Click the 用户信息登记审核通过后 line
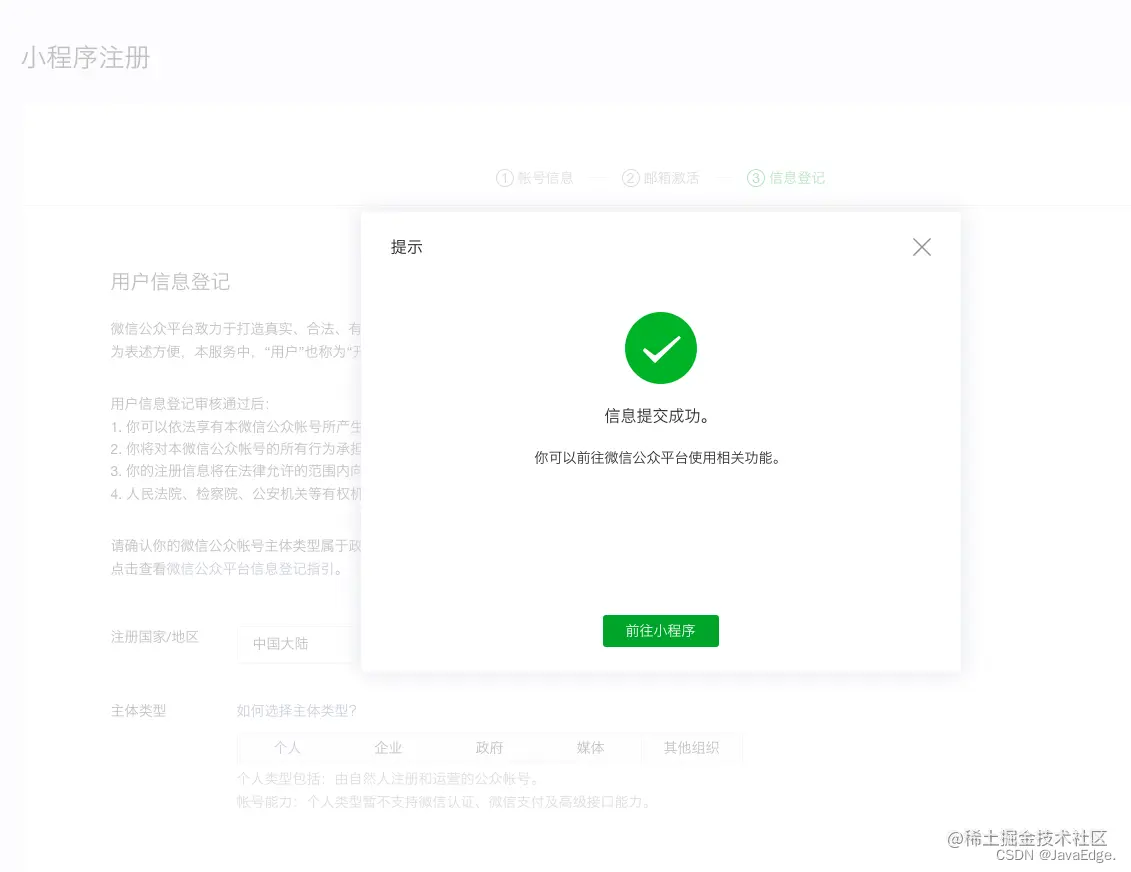This screenshot has width=1131, height=872. (x=190, y=404)
